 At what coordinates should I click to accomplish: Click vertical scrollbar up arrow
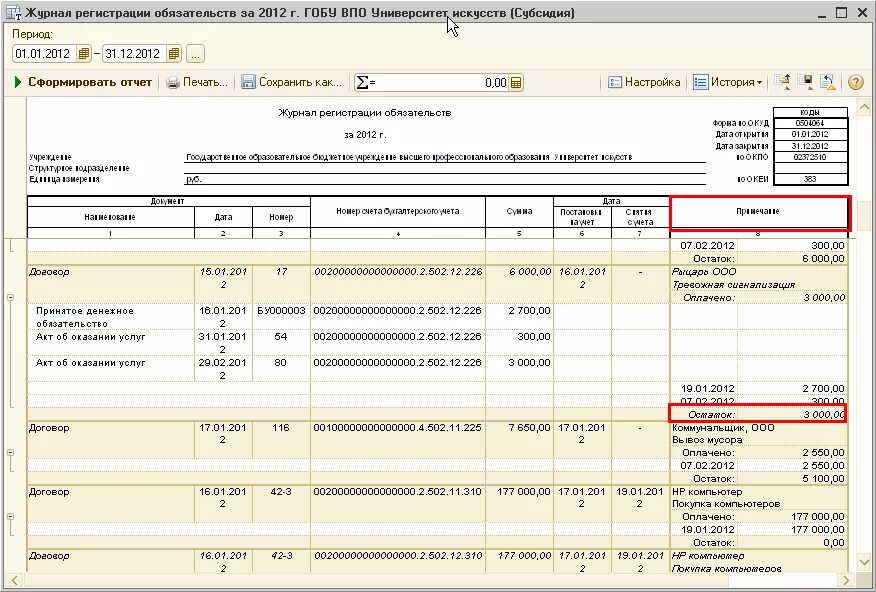point(864,106)
